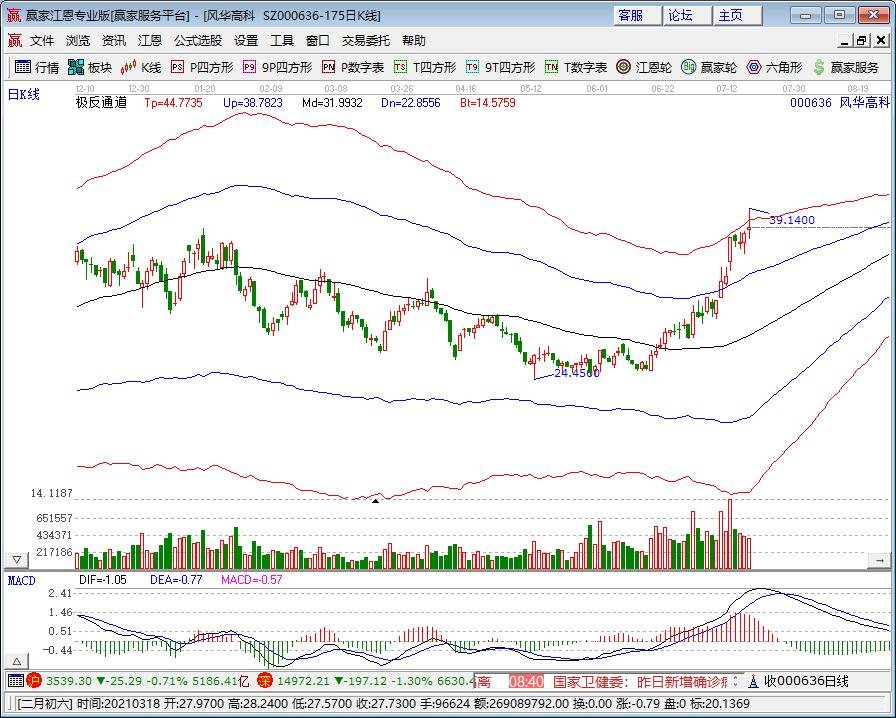Select the 9T四方形 tool
Screen dimensions: 896x718
500,67
